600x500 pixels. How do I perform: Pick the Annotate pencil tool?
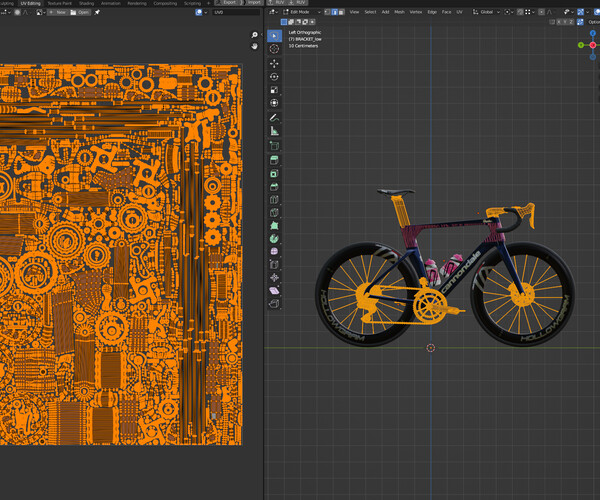(274, 118)
